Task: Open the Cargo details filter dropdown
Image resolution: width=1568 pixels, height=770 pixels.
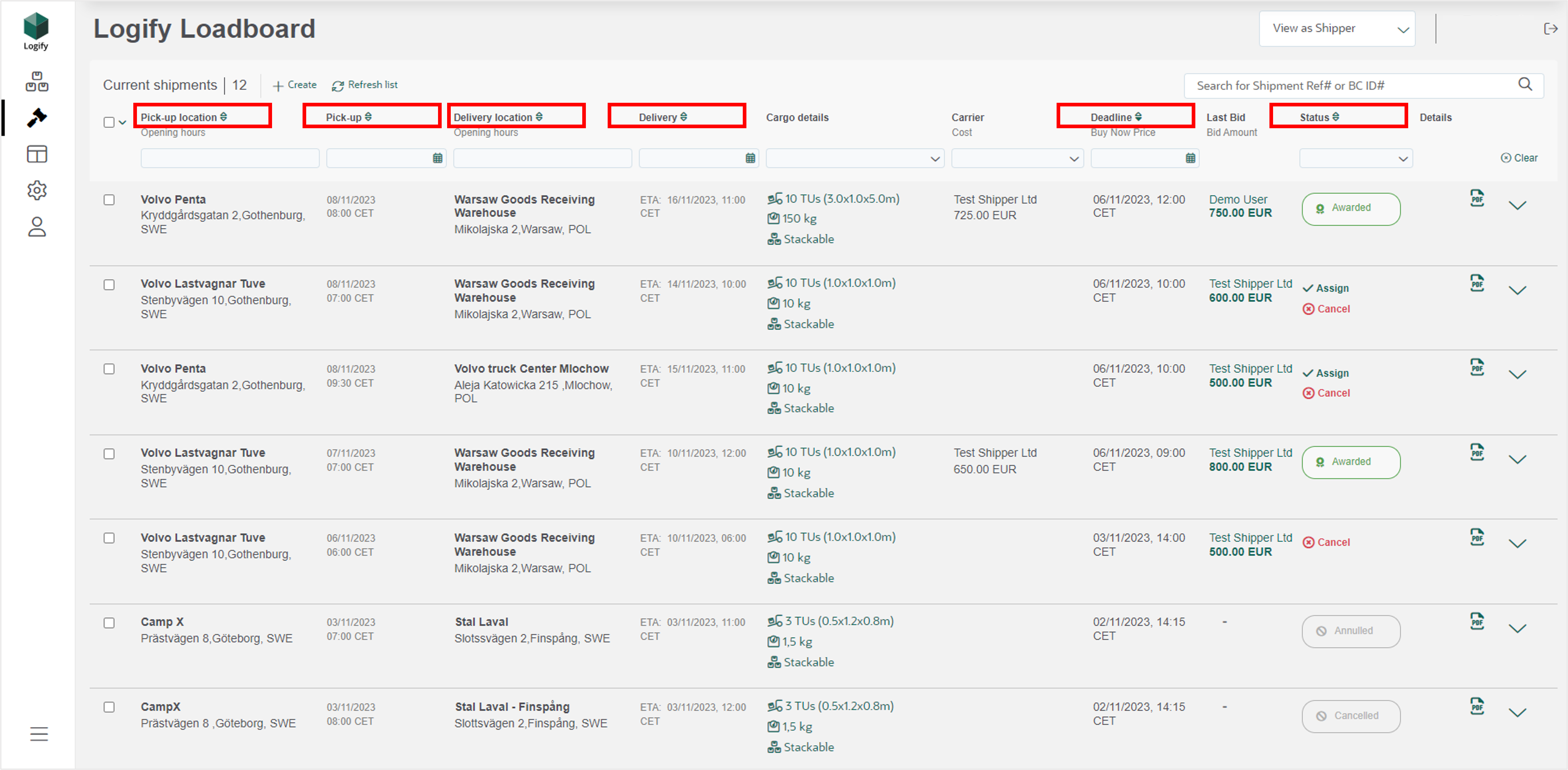Action: pyautogui.click(x=855, y=158)
